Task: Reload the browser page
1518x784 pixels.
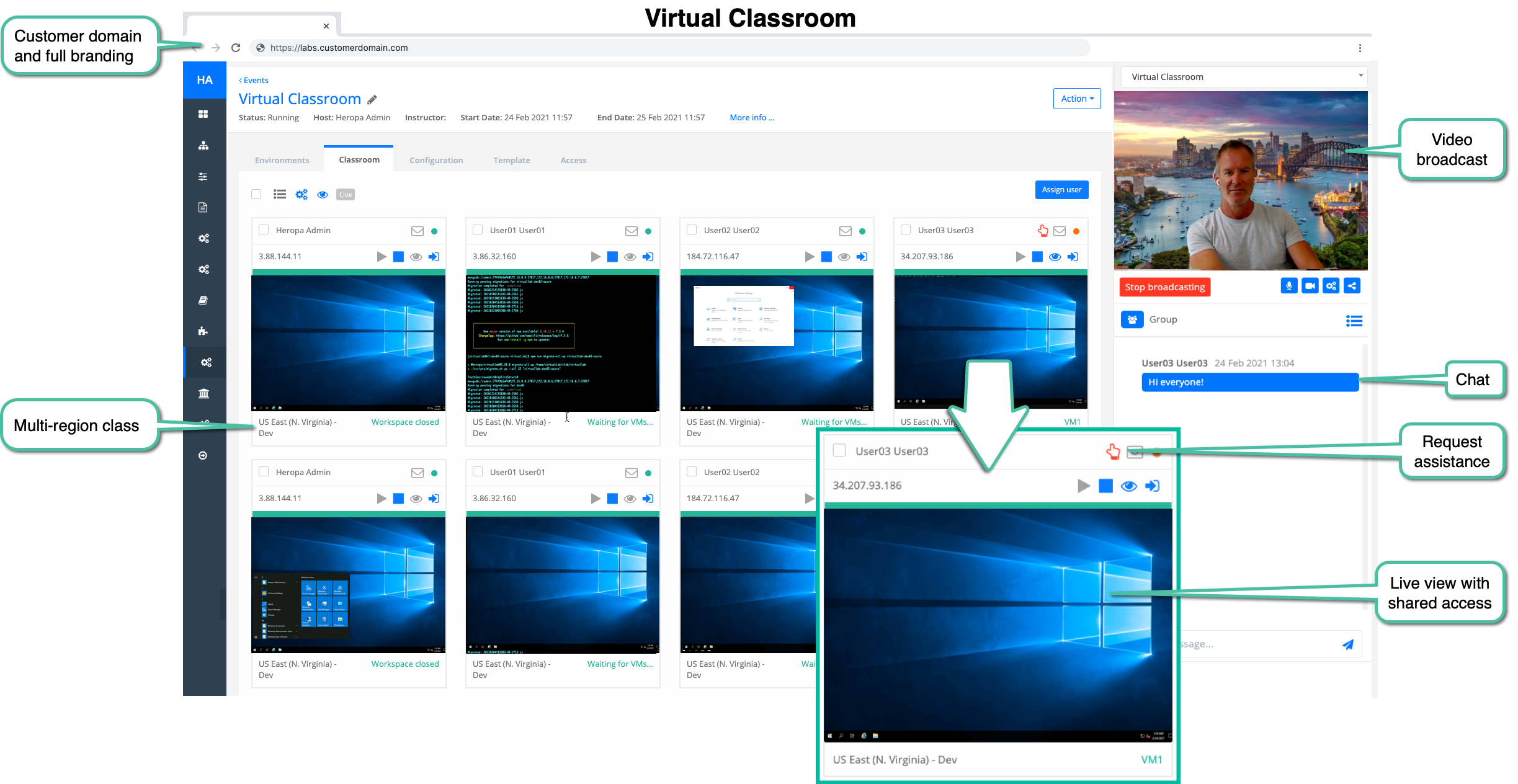Action: (236, 48)
